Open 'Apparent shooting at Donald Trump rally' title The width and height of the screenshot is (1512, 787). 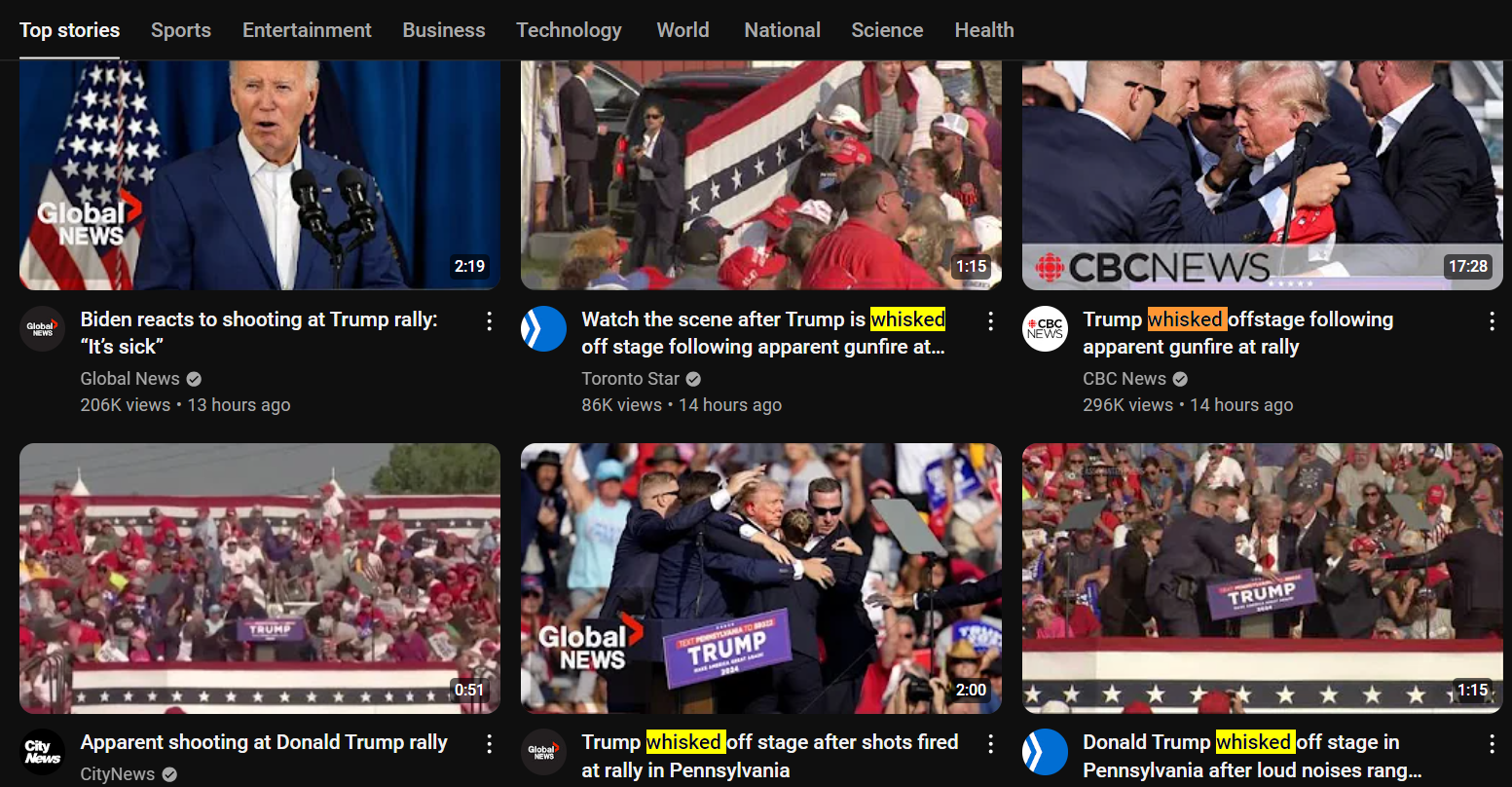(264, 742)
